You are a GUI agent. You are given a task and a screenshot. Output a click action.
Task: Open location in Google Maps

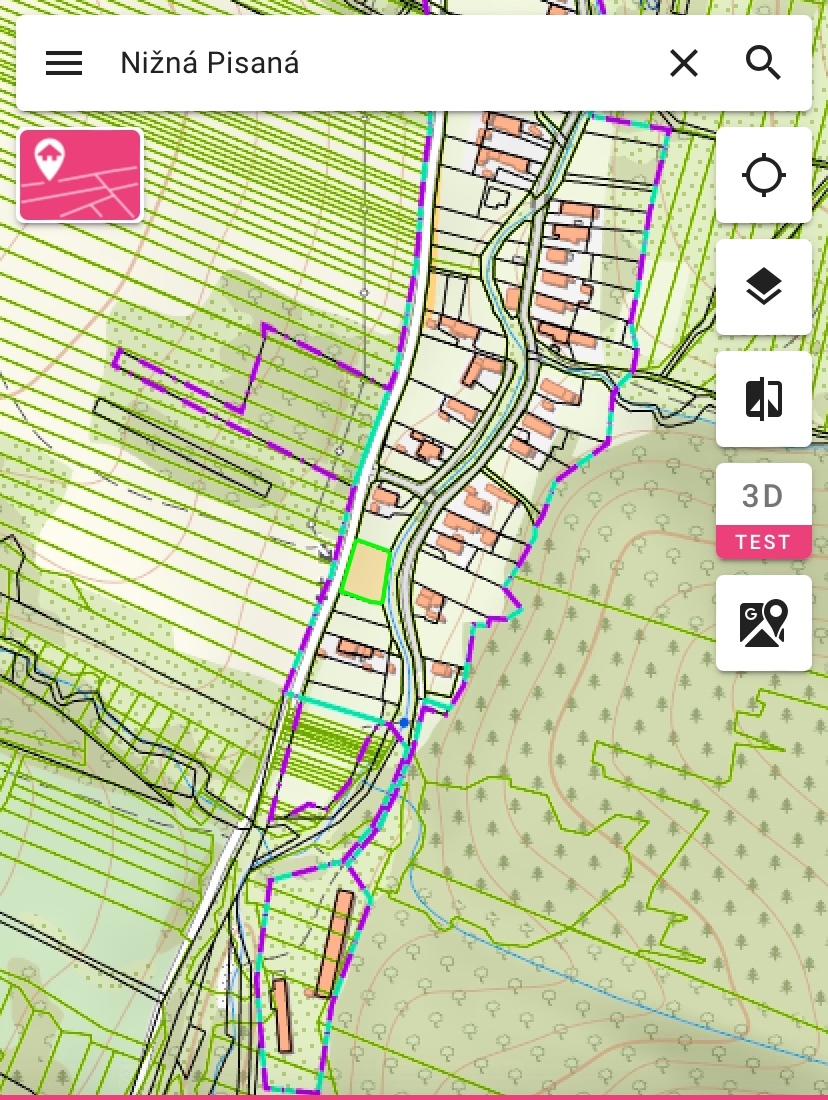(763, 623)
